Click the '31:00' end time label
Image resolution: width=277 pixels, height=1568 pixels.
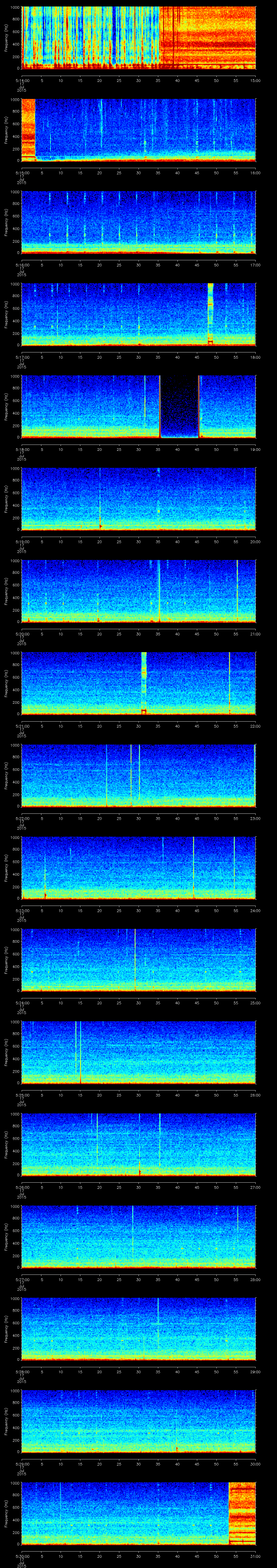click(256, 1555)
